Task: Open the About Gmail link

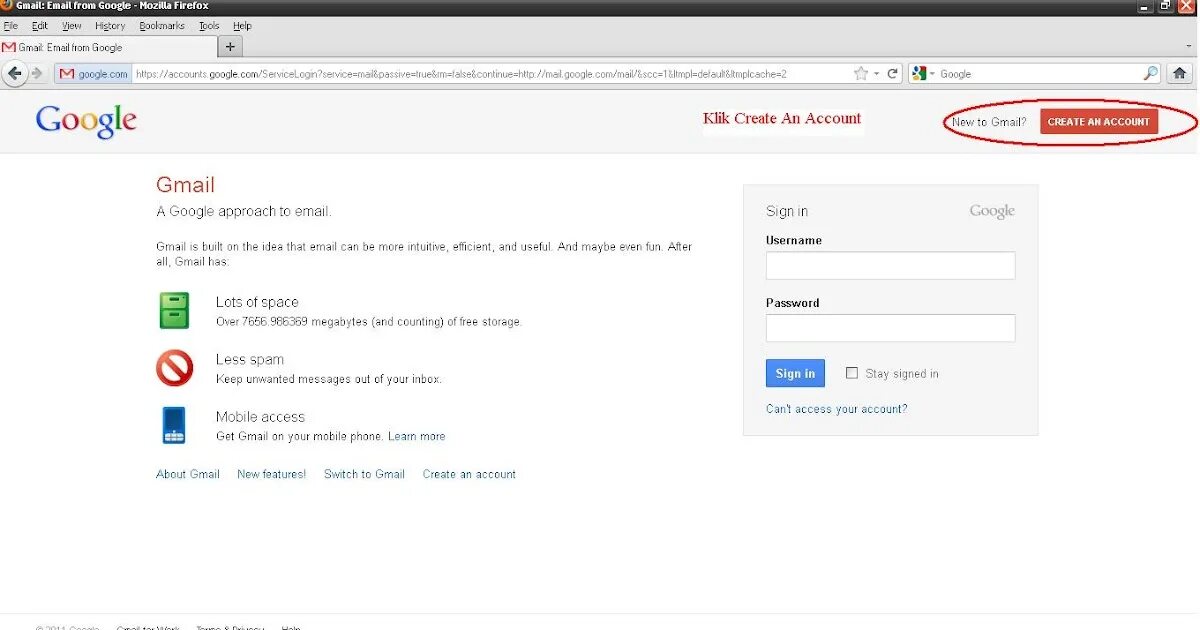Action: tap(188, 474)
